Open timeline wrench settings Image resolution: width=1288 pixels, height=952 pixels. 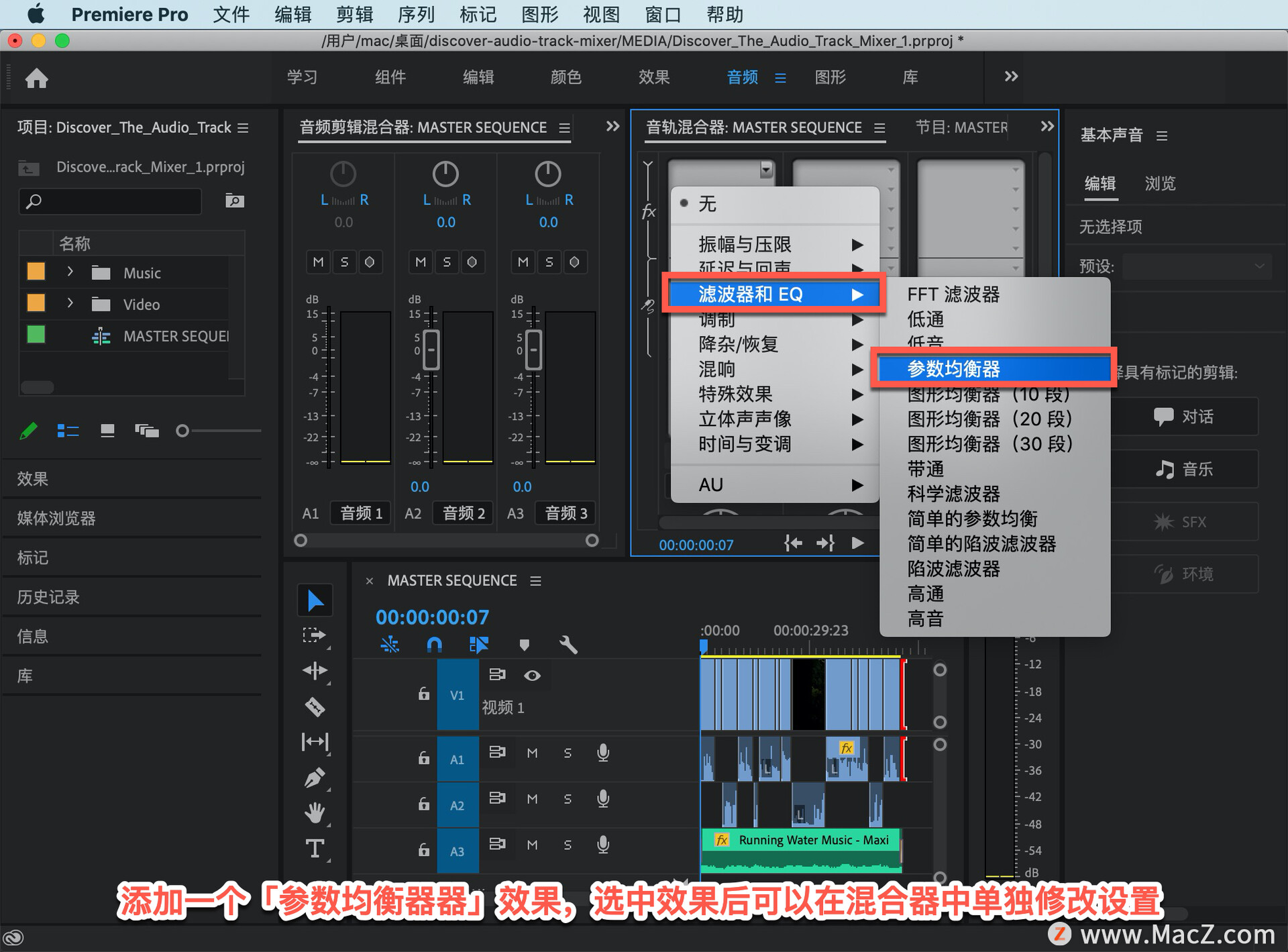568,645
